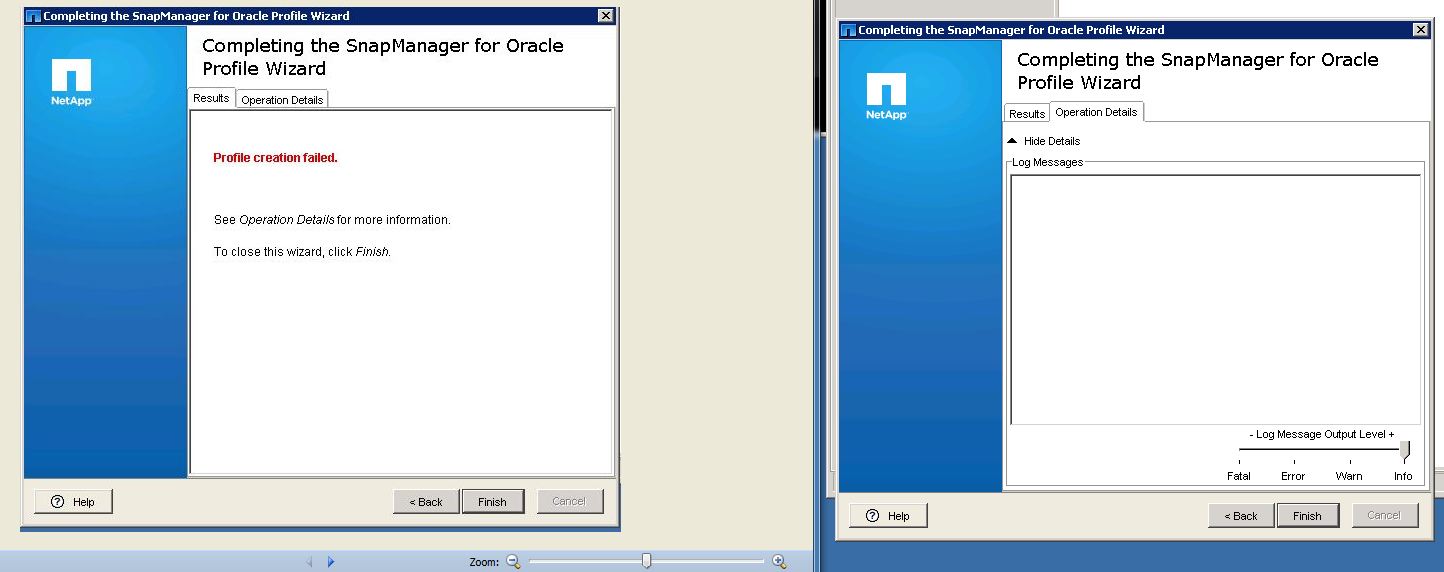Click the grey previous arrow at bottom
The image size is (1444, 572).
click(309, 562)
